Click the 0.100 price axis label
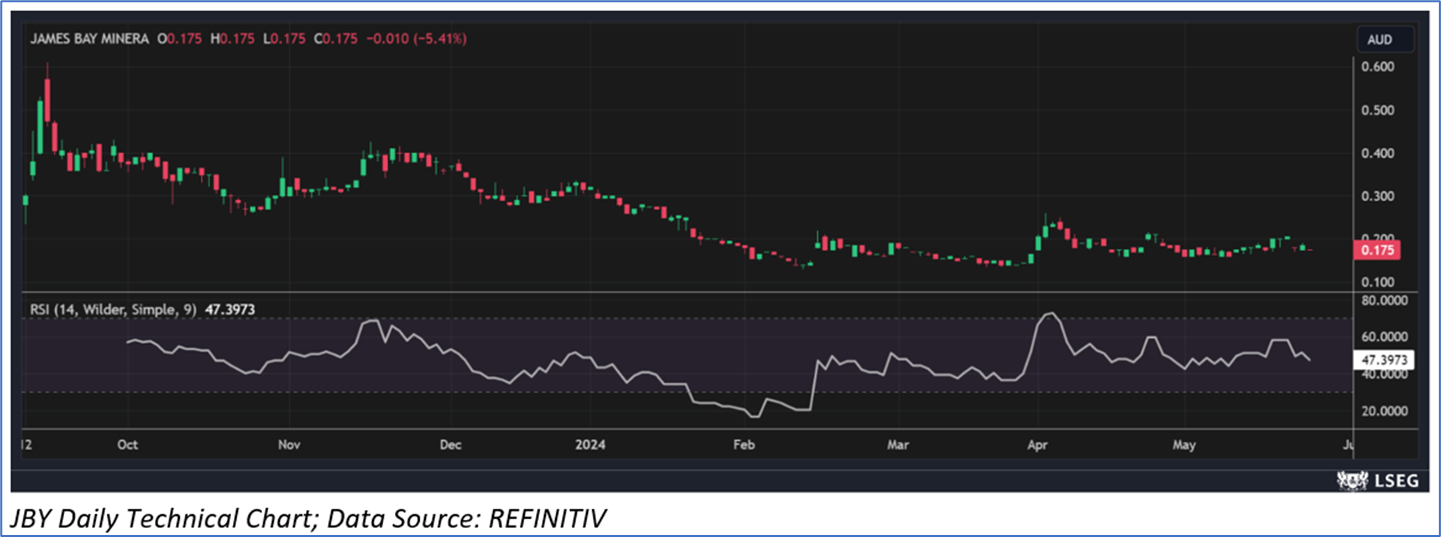The height and width of the screenshot is (537, 1441). tap(1380, 283)
